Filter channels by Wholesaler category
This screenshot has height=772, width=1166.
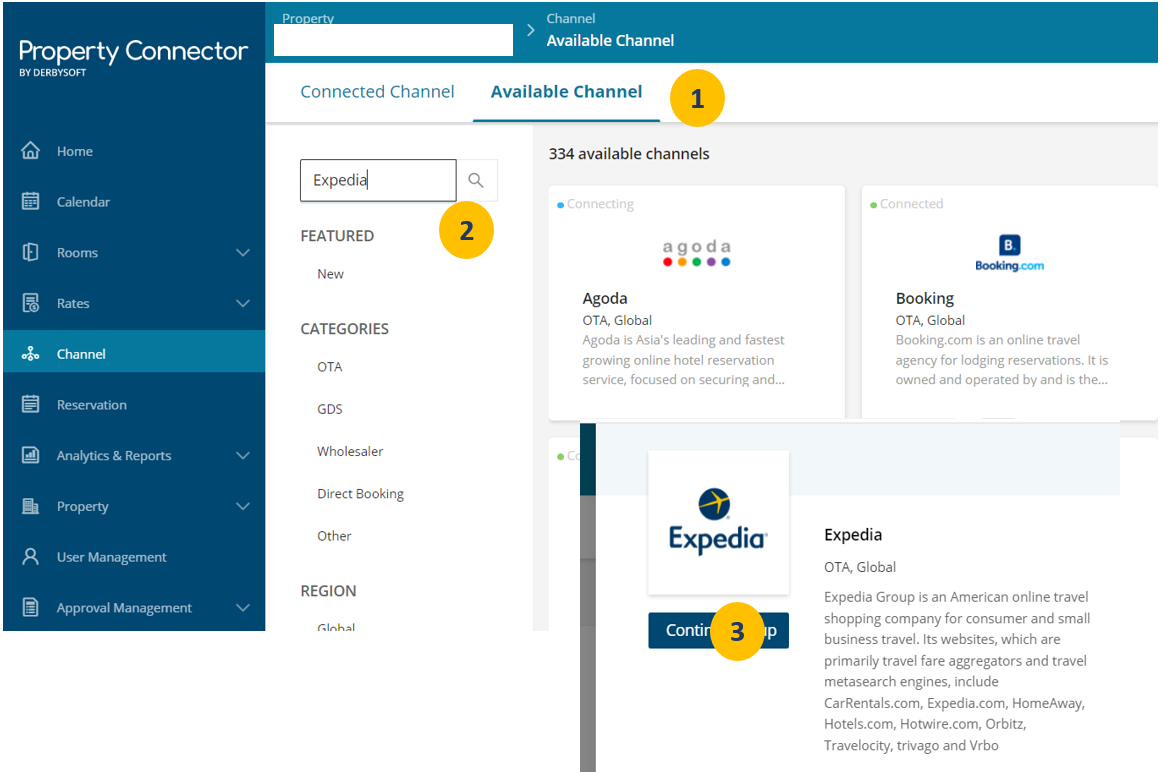(350, 451)
